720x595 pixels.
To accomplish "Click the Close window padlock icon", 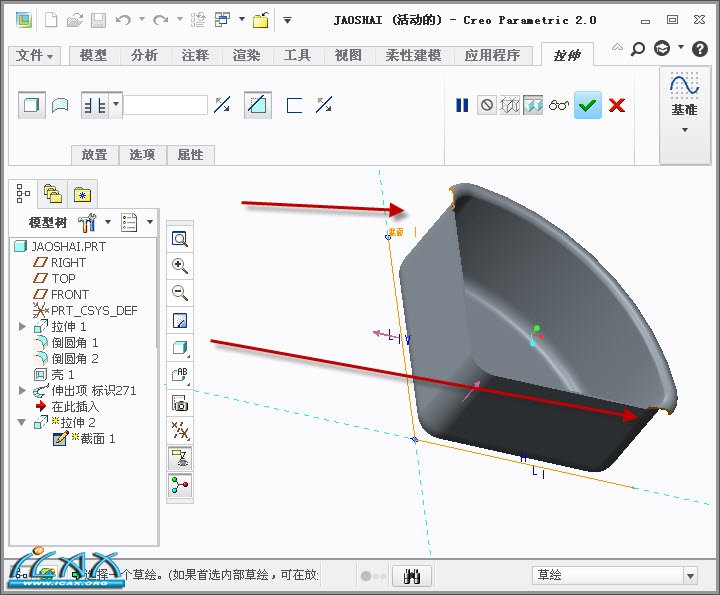I will pyautogui.click(x=260, y=20).
